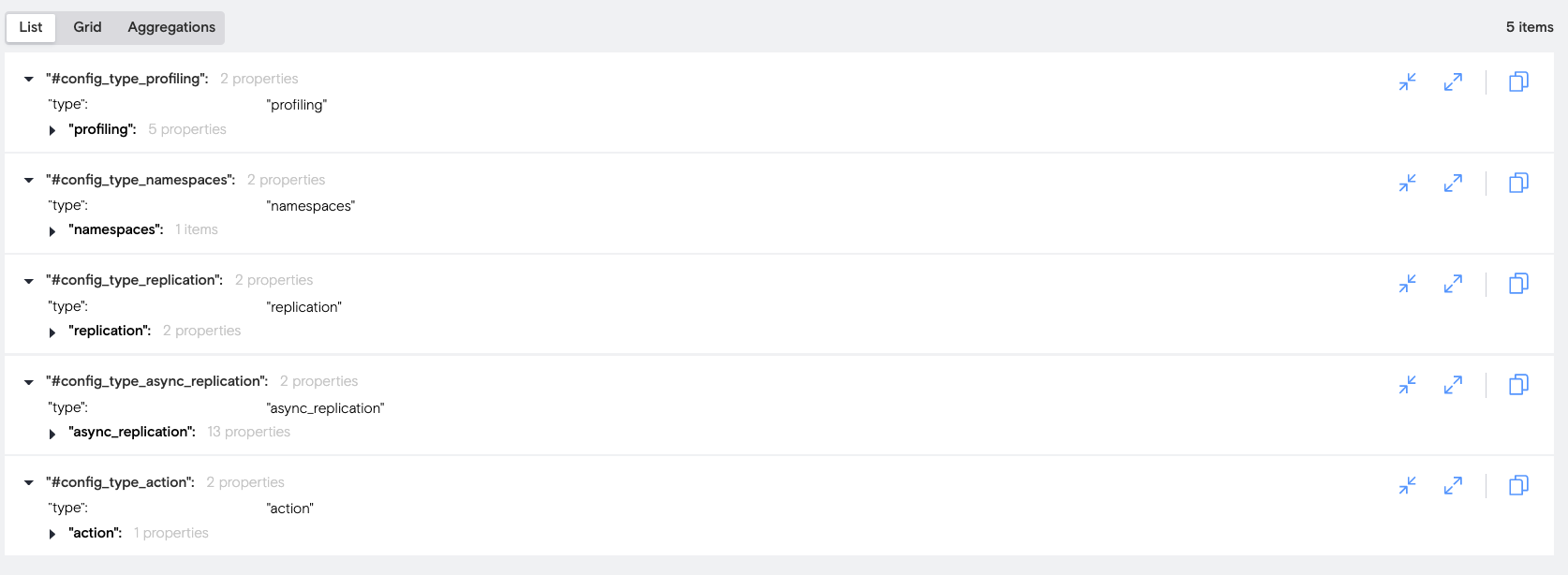Screen dimensions: 1568x575
Task: Select the List view tab
Action: [x=31, y=27]
